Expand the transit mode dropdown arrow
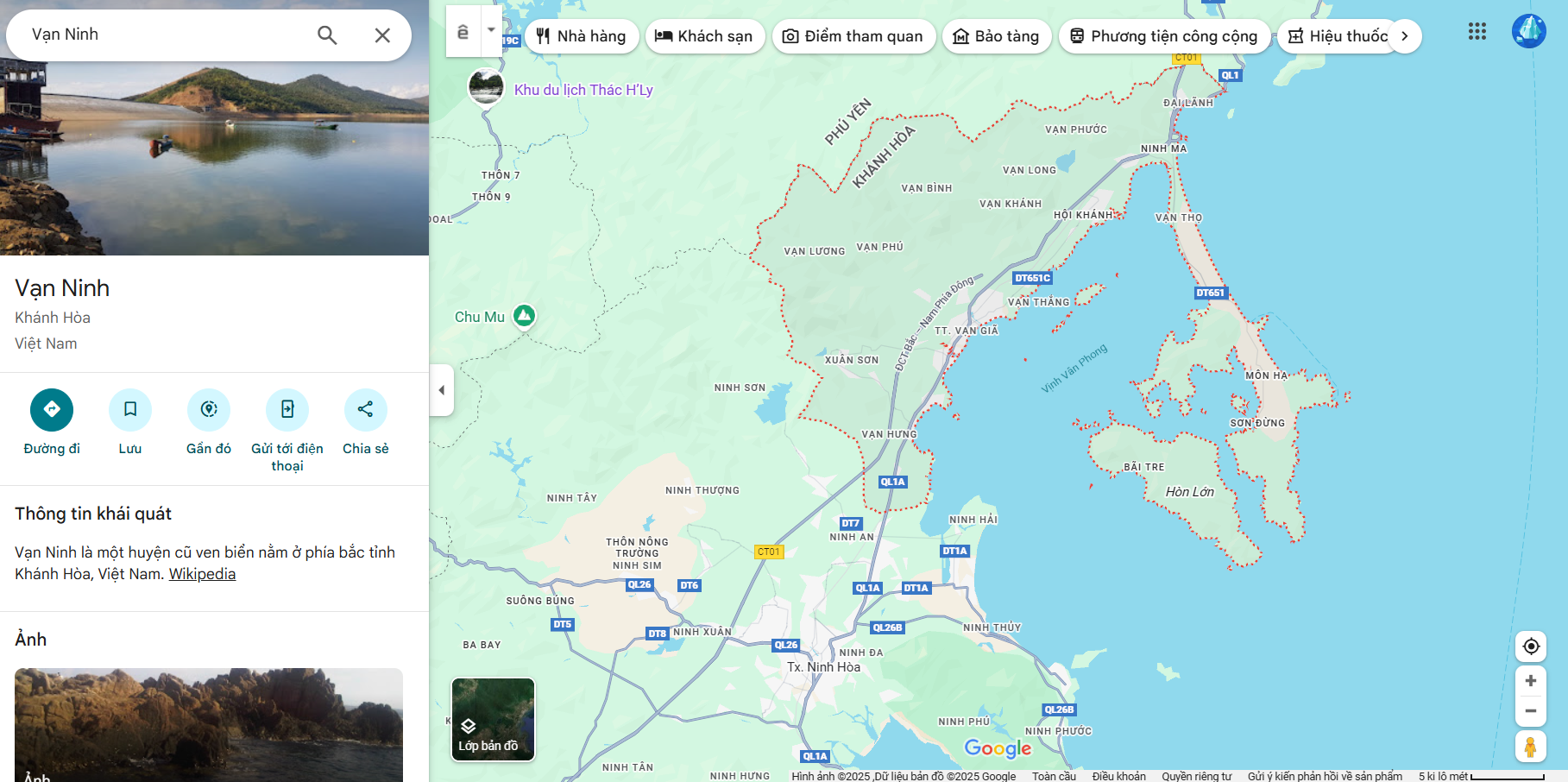This screenshot has height=782, width=1568. (x=491, y=30)
